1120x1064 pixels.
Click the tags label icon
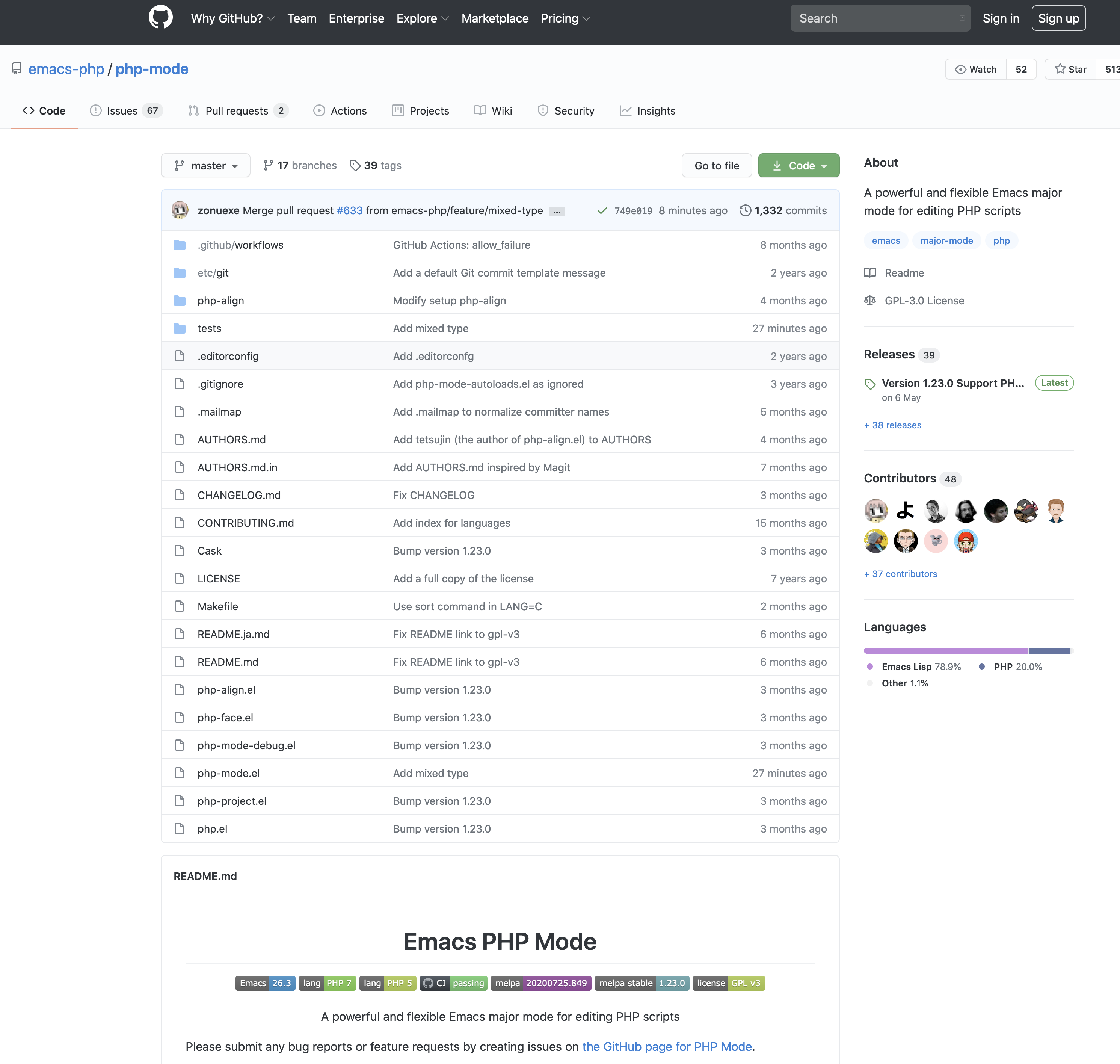355,166
